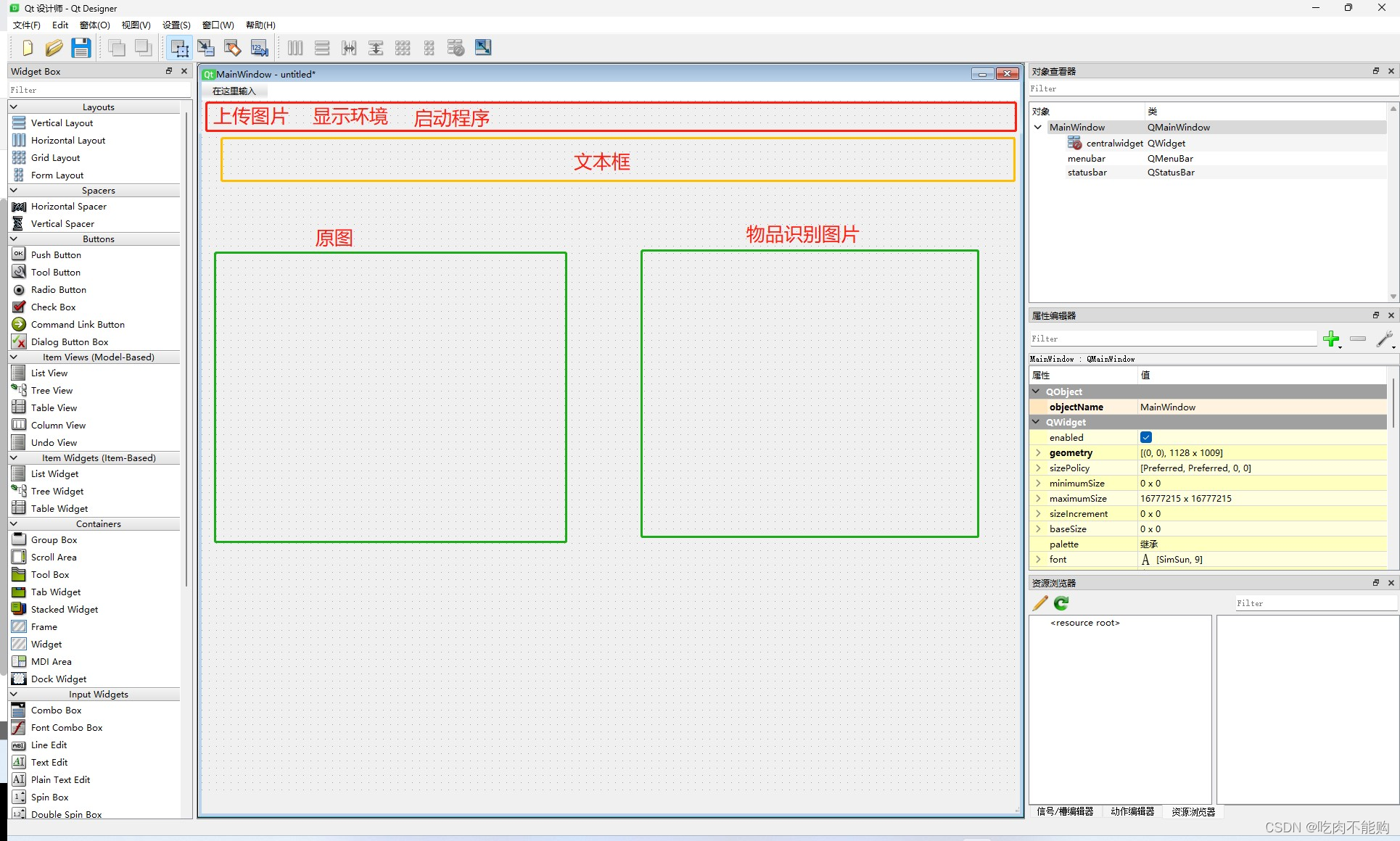Click the reload resources green arrow
1400x841 pixels.
1061,603
